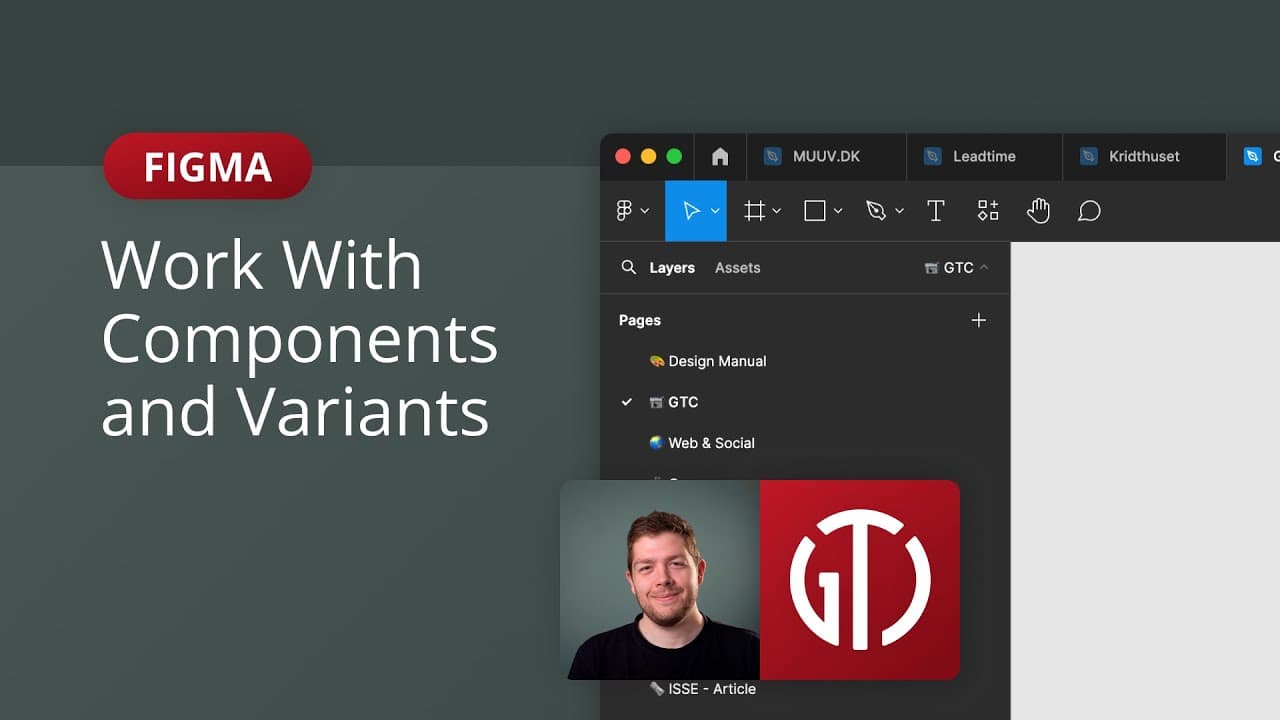Viewport: 1280px width, 720px height.
Task: Select the Web & Social page
Action: (712, 443)
